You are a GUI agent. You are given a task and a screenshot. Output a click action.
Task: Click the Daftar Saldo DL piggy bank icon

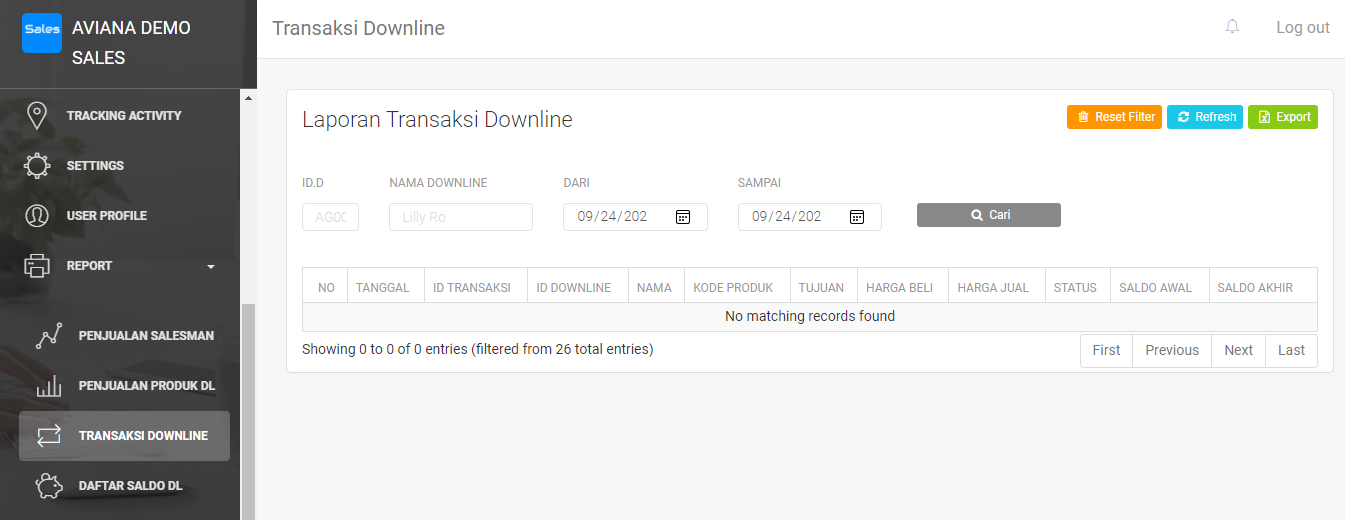point(49,486)
